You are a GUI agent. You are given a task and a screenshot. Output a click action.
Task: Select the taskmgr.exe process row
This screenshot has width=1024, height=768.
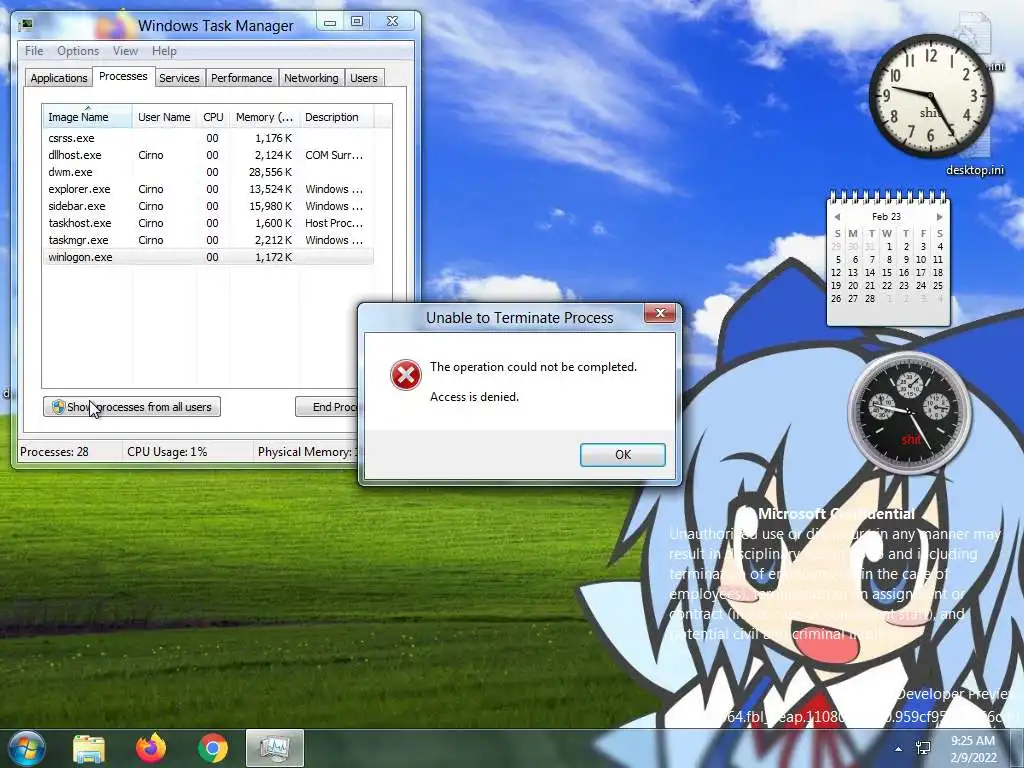[x=208, y=240]
